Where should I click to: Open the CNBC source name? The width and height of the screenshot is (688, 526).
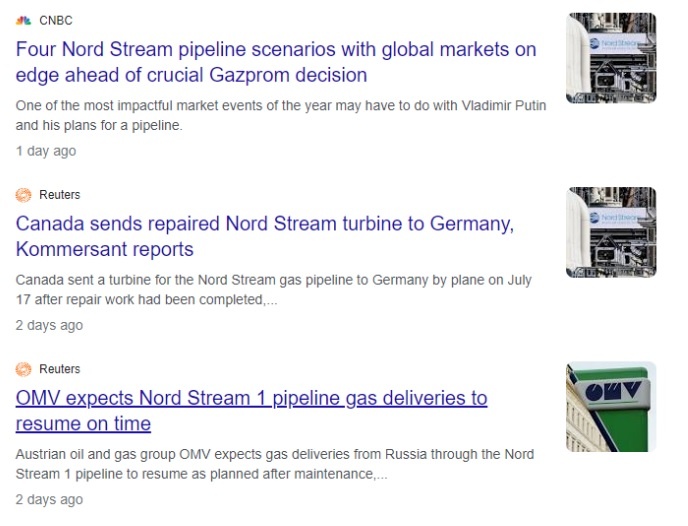point(56,21)
